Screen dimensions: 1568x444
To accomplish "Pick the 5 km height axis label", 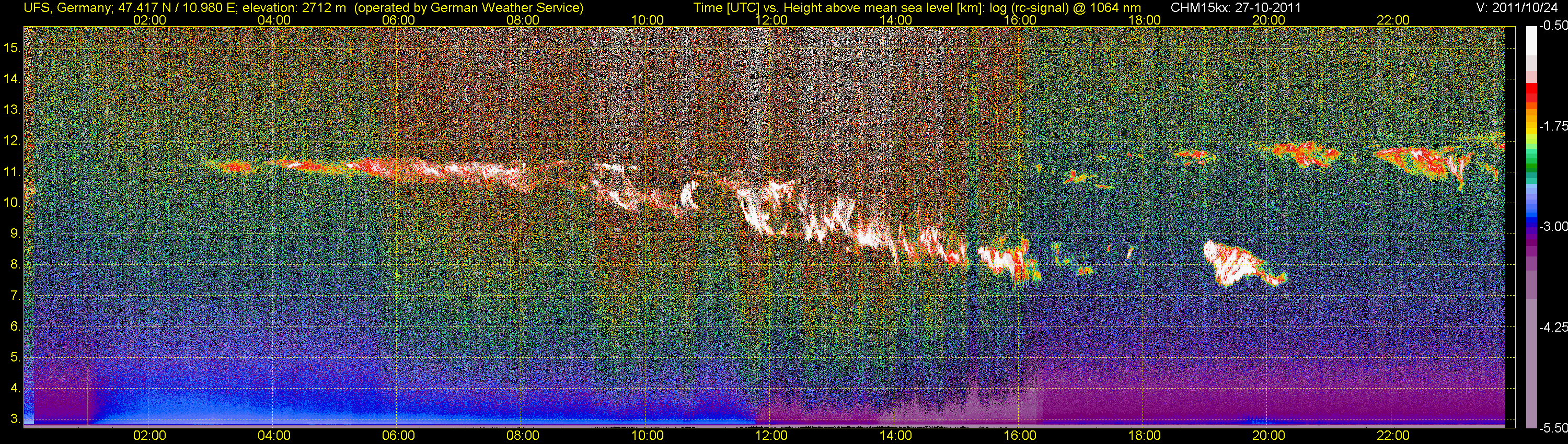I will 15,358.
